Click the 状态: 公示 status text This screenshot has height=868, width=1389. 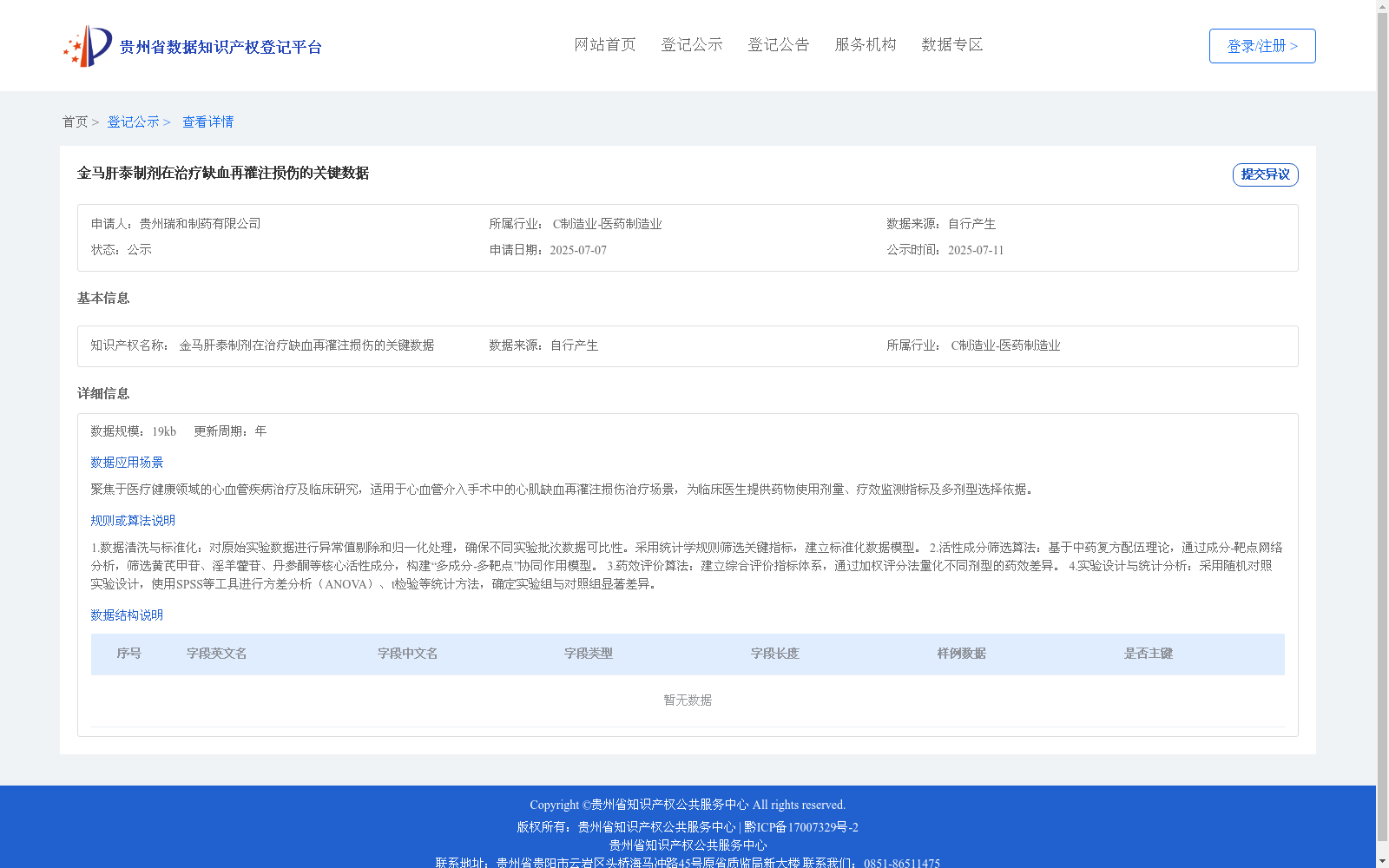pos(122,250)
